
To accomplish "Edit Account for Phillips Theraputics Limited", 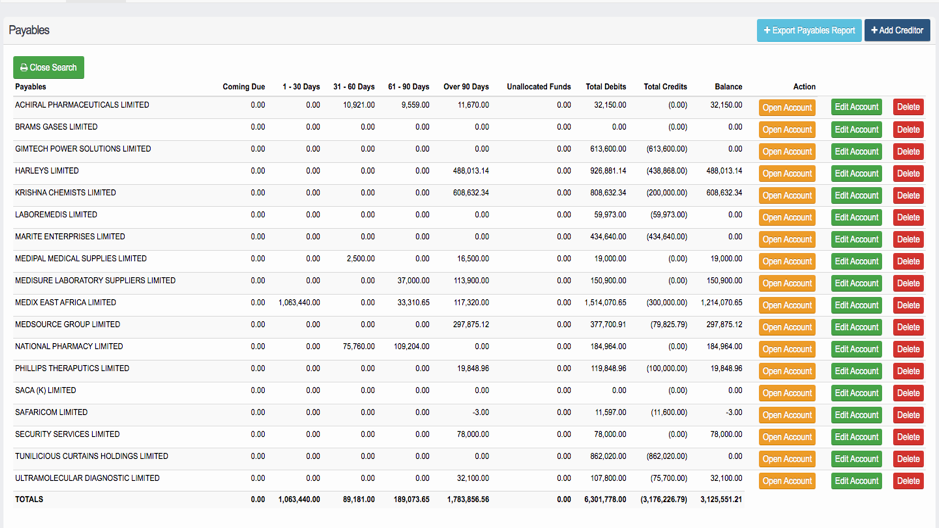I will point(856,371).
